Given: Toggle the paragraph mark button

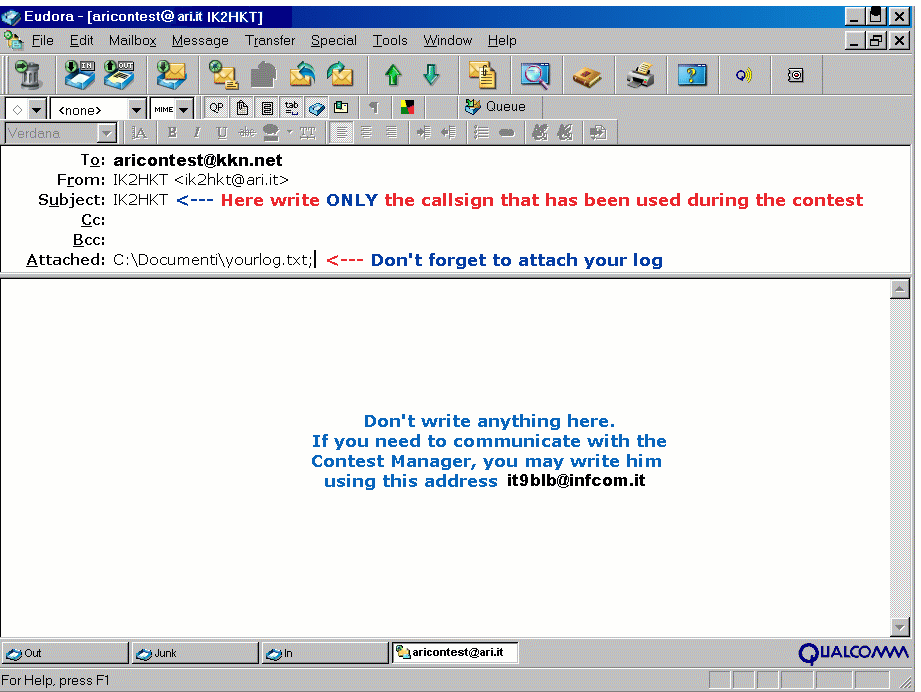Looking at the screenshot, I should pyautogui.click(x=374, y=108).
